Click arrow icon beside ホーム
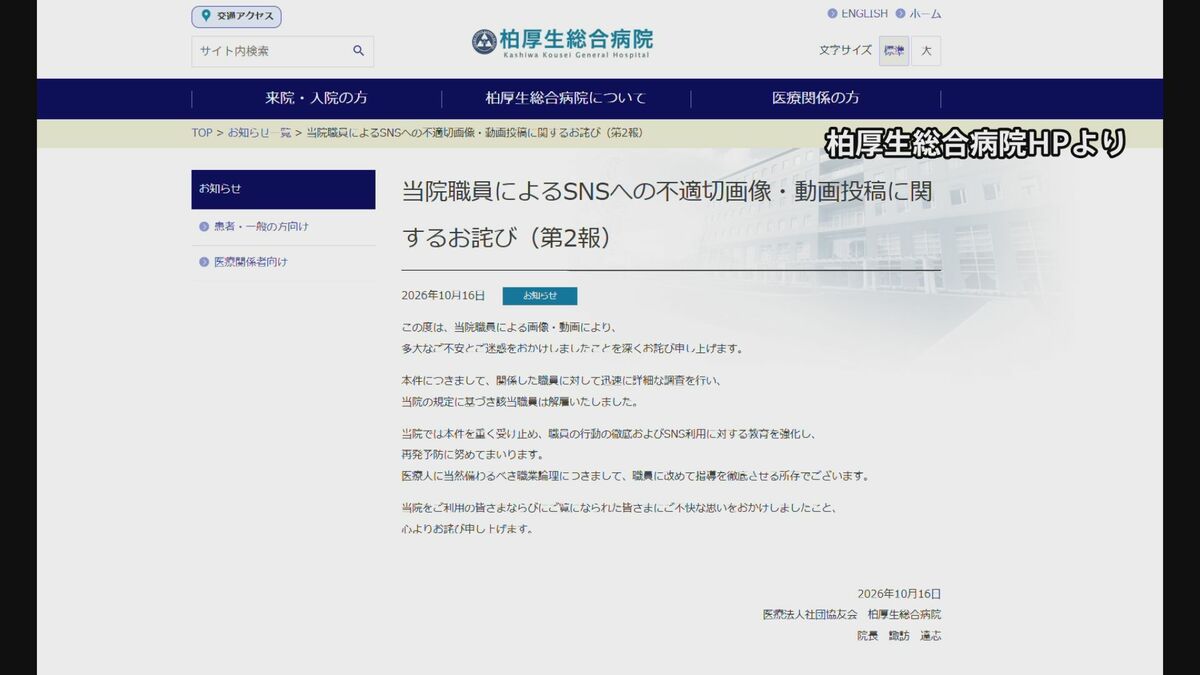The width and height of the screenshot is (1200, 675). [x=900, y=14]
